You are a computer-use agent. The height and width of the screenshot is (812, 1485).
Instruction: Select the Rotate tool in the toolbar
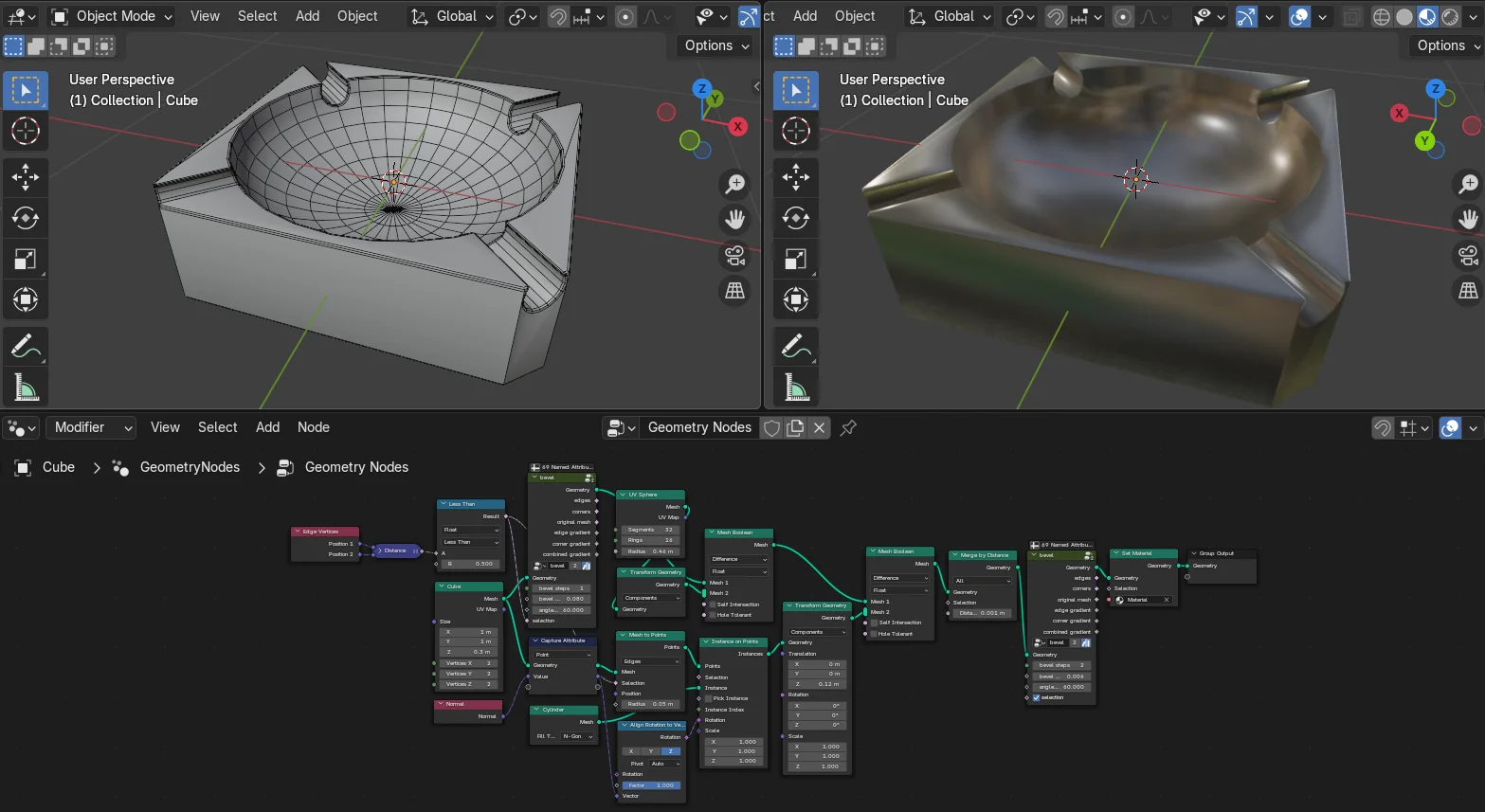point(26,218)
